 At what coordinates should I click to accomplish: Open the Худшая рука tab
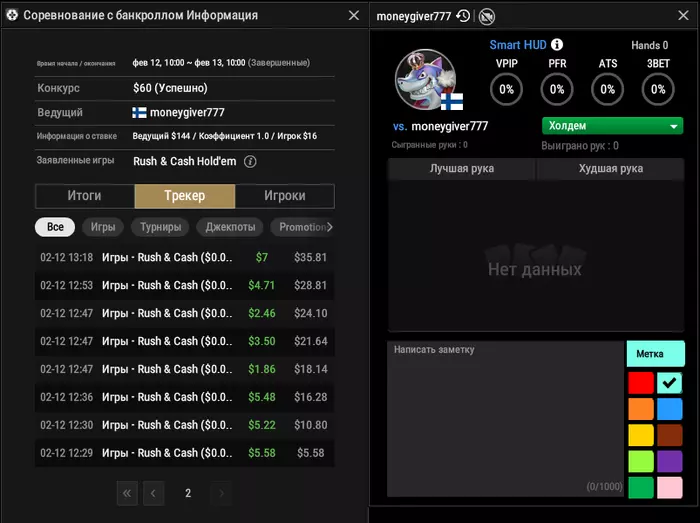[611, 169]
